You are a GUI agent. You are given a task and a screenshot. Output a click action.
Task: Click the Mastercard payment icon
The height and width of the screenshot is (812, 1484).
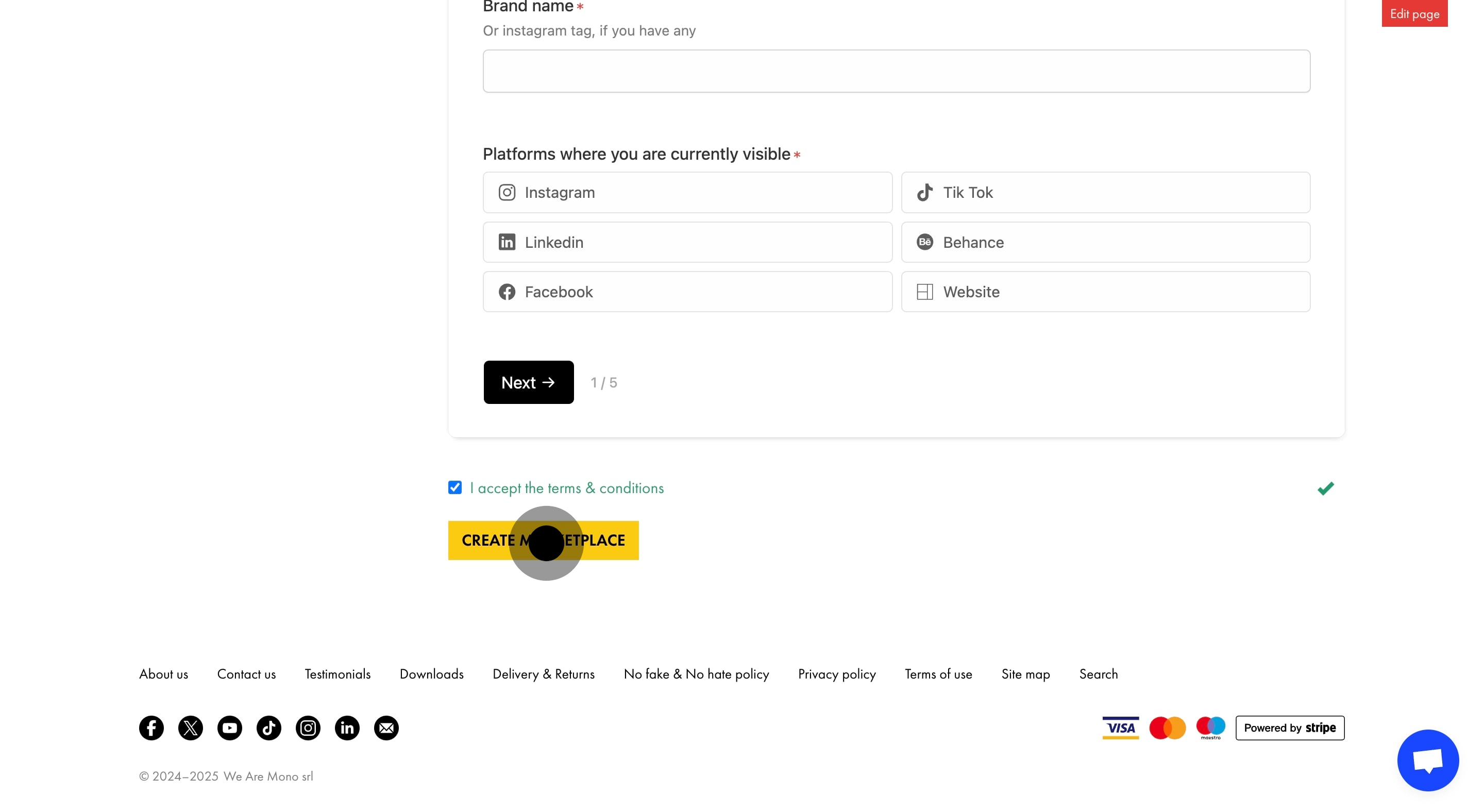(x=1167, y=728)
